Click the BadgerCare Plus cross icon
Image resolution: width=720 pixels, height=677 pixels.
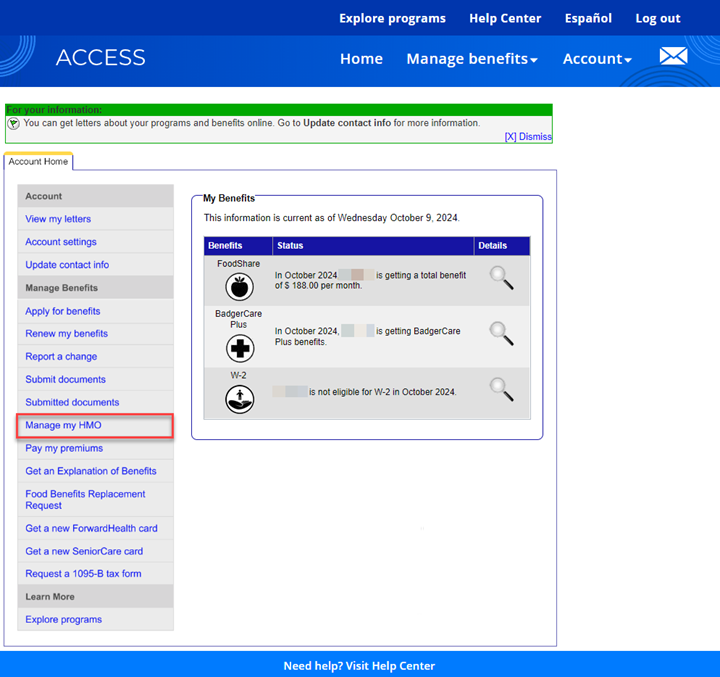click(x=239, y=348)
